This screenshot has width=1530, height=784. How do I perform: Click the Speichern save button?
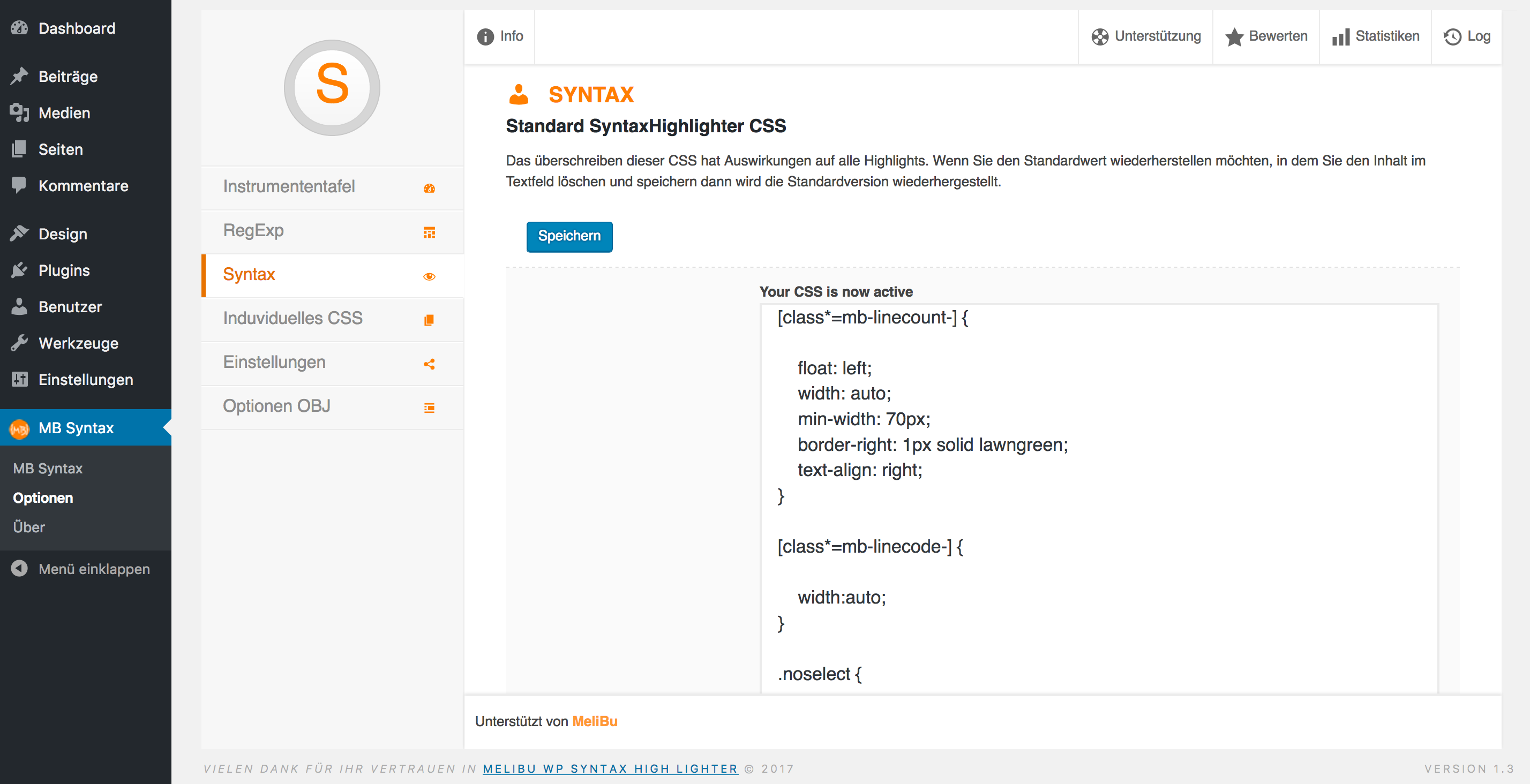pos(569,236)
